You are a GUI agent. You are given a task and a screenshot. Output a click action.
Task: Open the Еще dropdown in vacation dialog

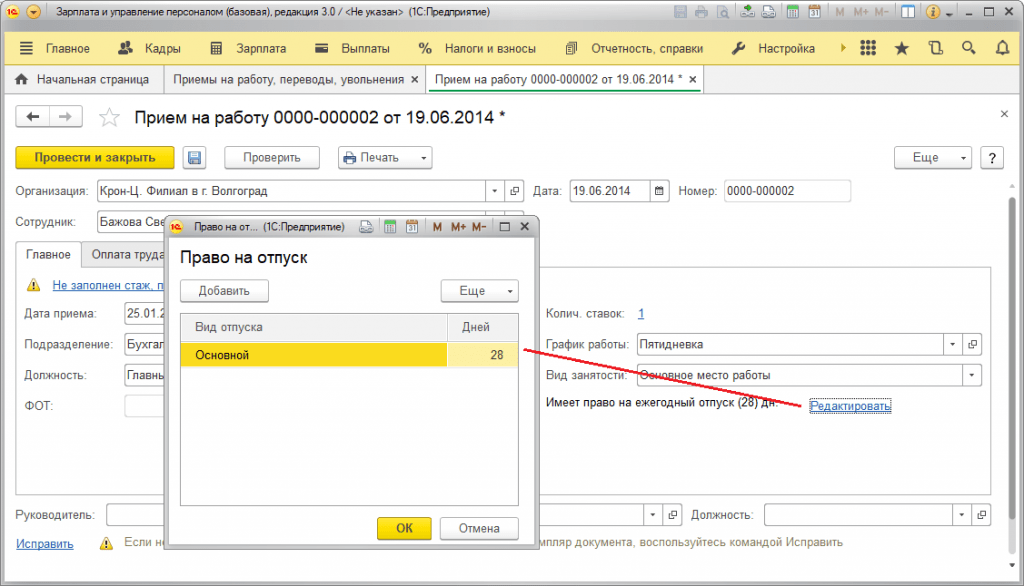tap(479, 291)
